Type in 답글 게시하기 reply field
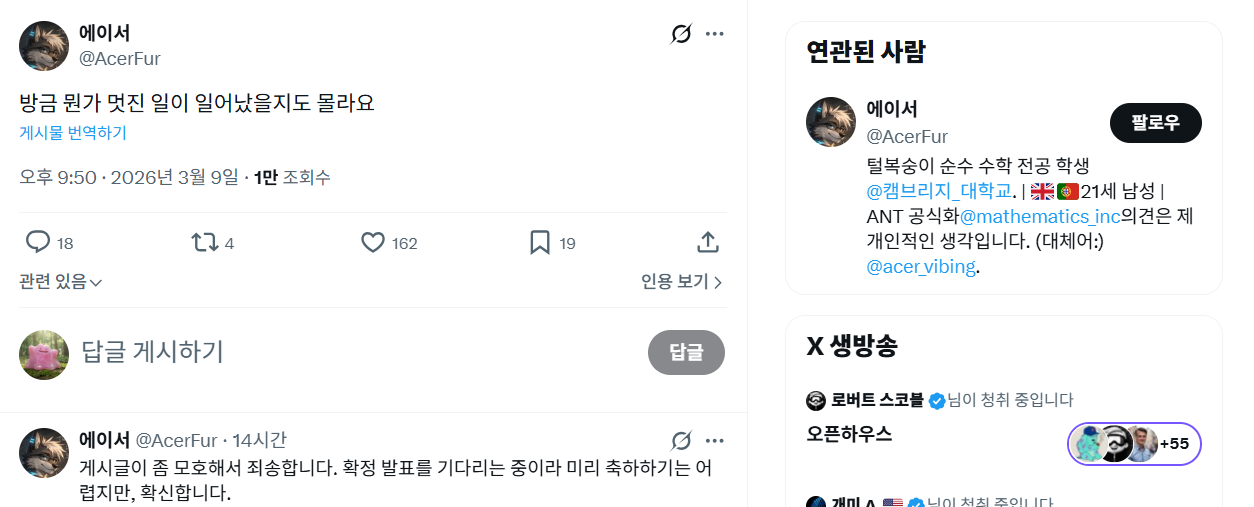1254x507 pixels. [350, 352]
